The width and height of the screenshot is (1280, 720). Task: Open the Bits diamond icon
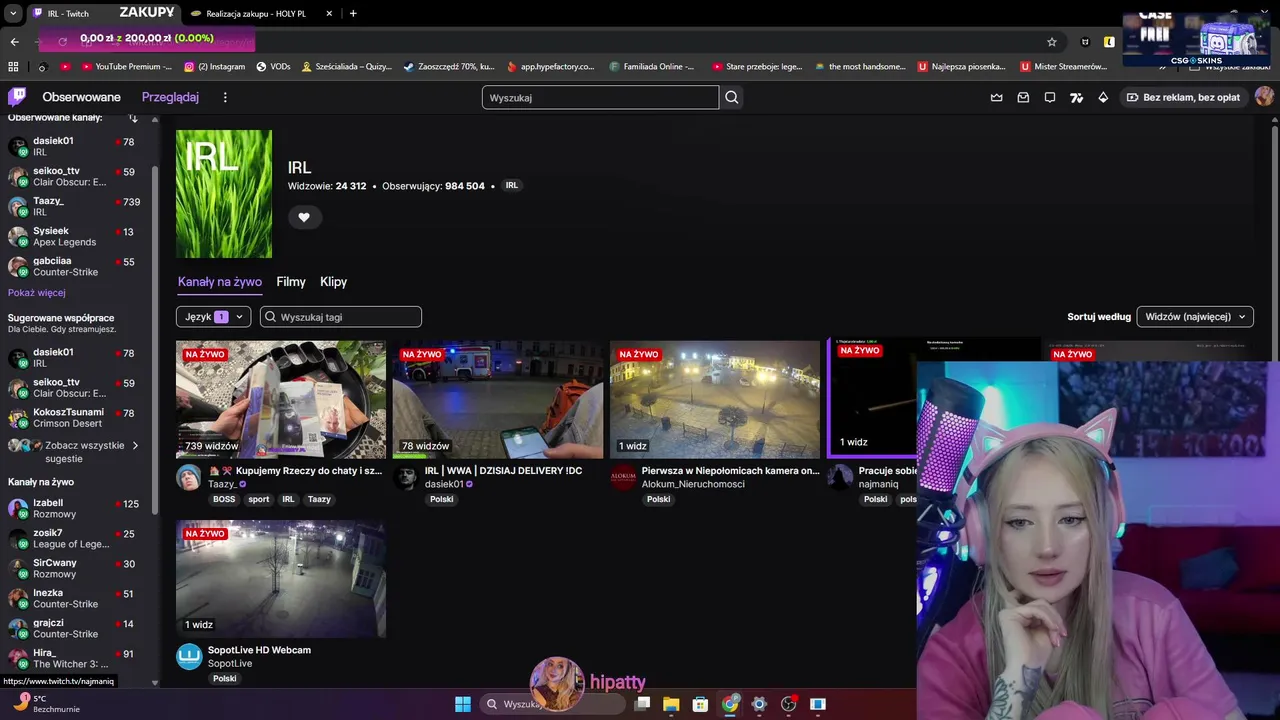(1103, 97)
